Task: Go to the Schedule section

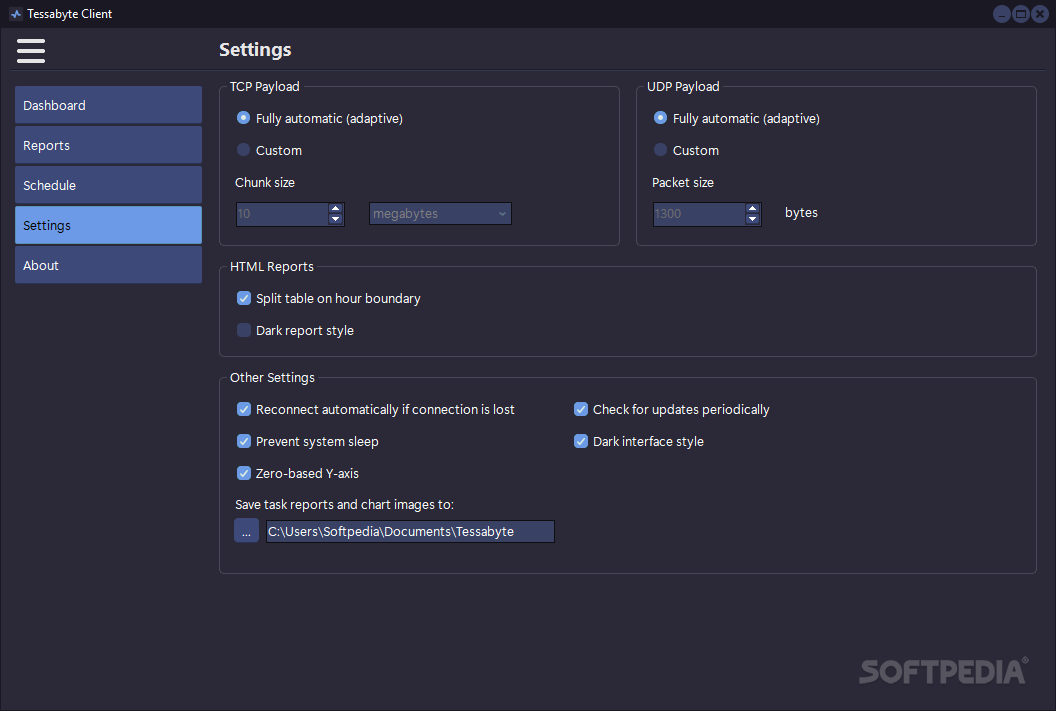Action: click(108, 184)
